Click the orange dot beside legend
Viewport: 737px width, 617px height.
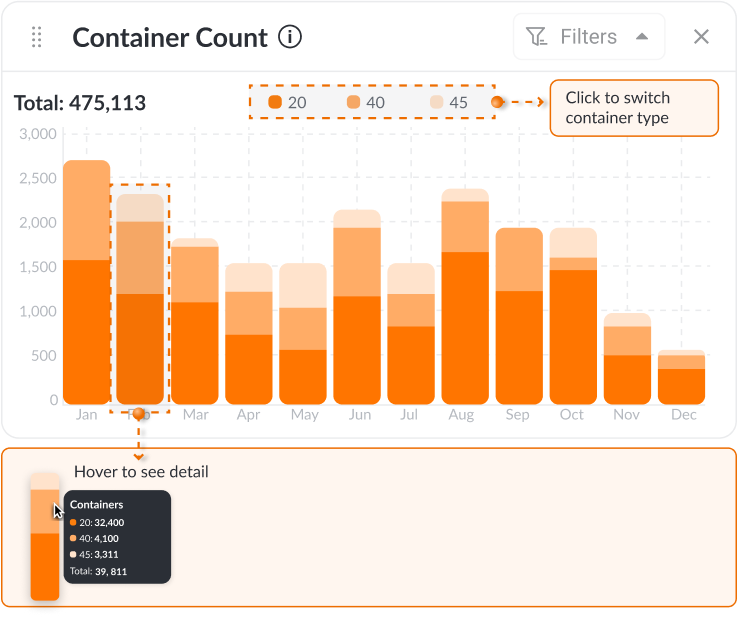(x=497, y=102)
